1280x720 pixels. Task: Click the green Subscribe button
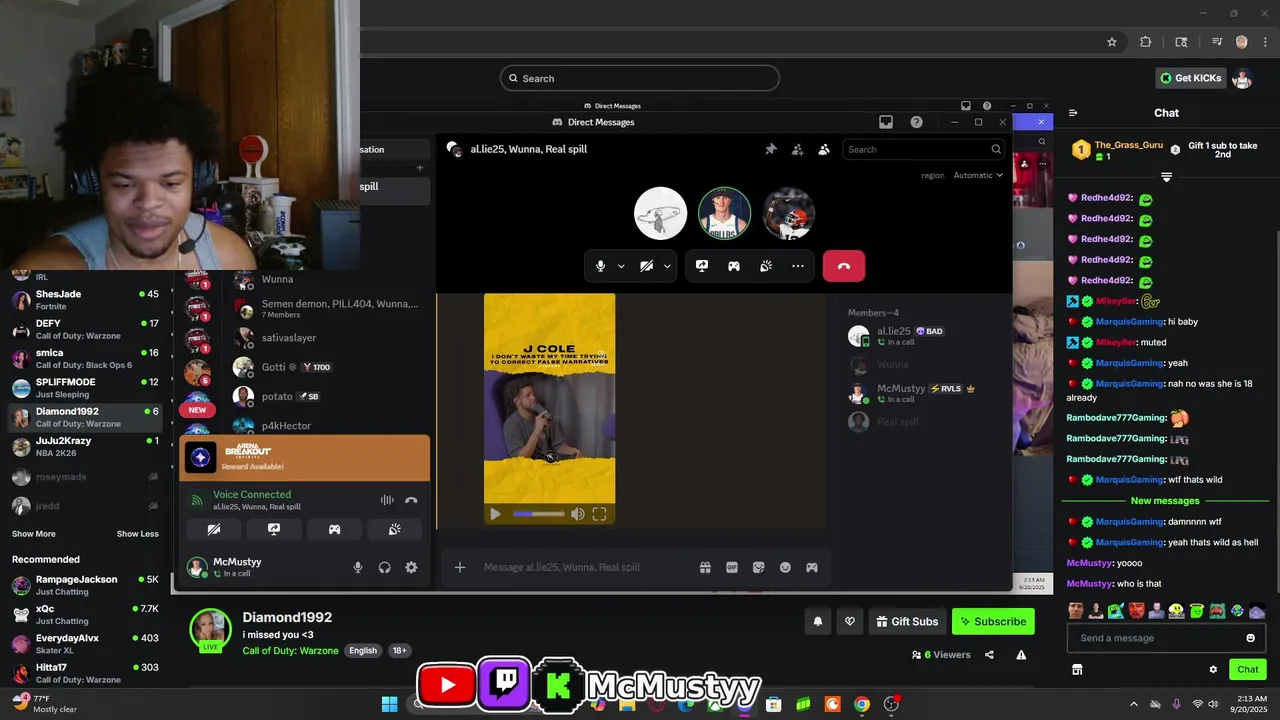click(x=993, y=621)
